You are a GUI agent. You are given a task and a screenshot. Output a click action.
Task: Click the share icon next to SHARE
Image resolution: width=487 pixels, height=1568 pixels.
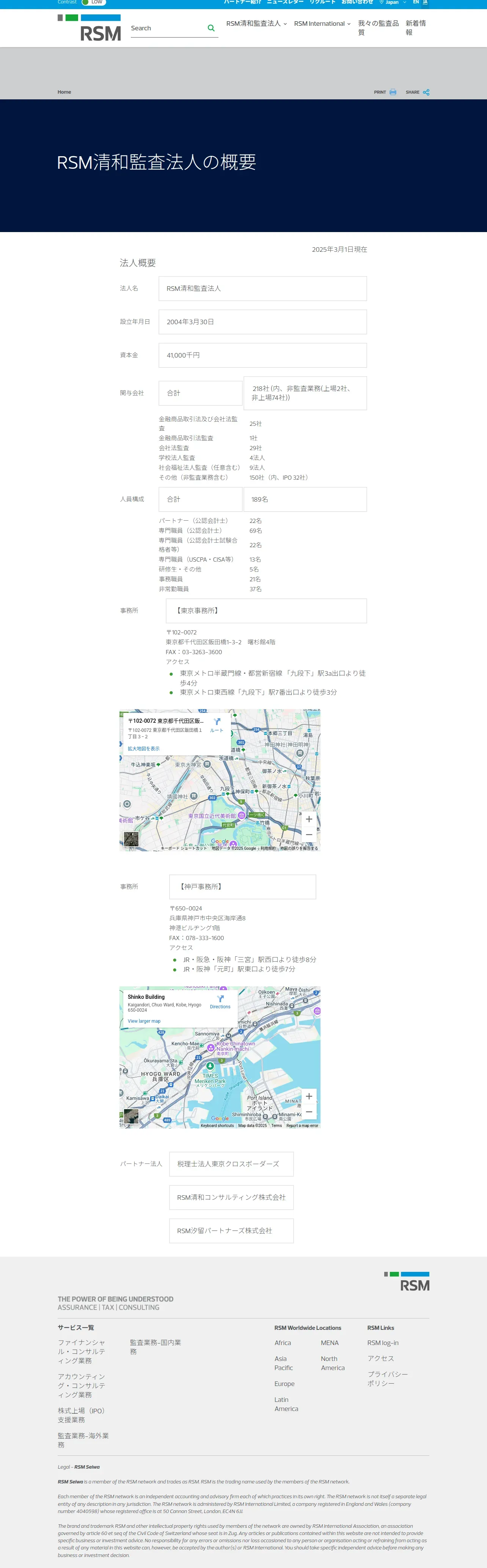(426, 93)
